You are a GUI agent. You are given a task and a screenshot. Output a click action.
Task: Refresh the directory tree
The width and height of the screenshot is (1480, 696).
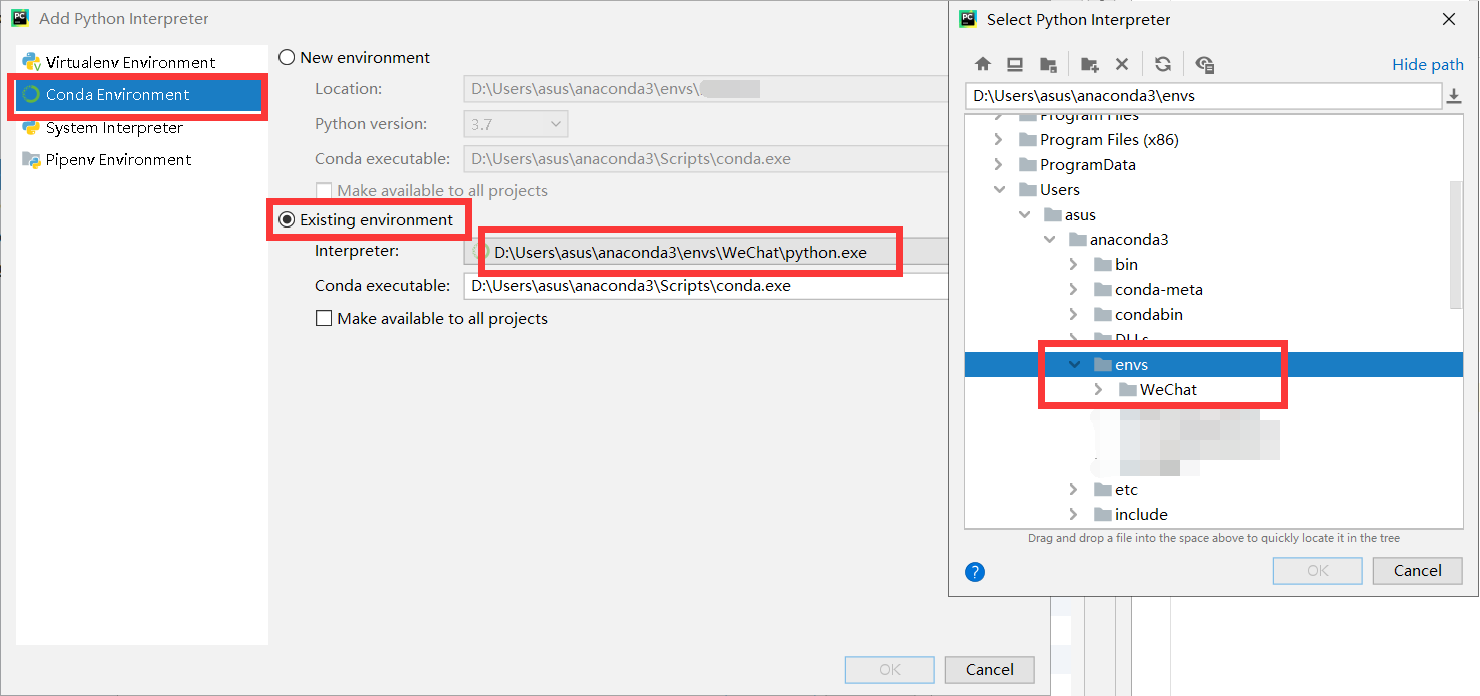[1162, 63]
